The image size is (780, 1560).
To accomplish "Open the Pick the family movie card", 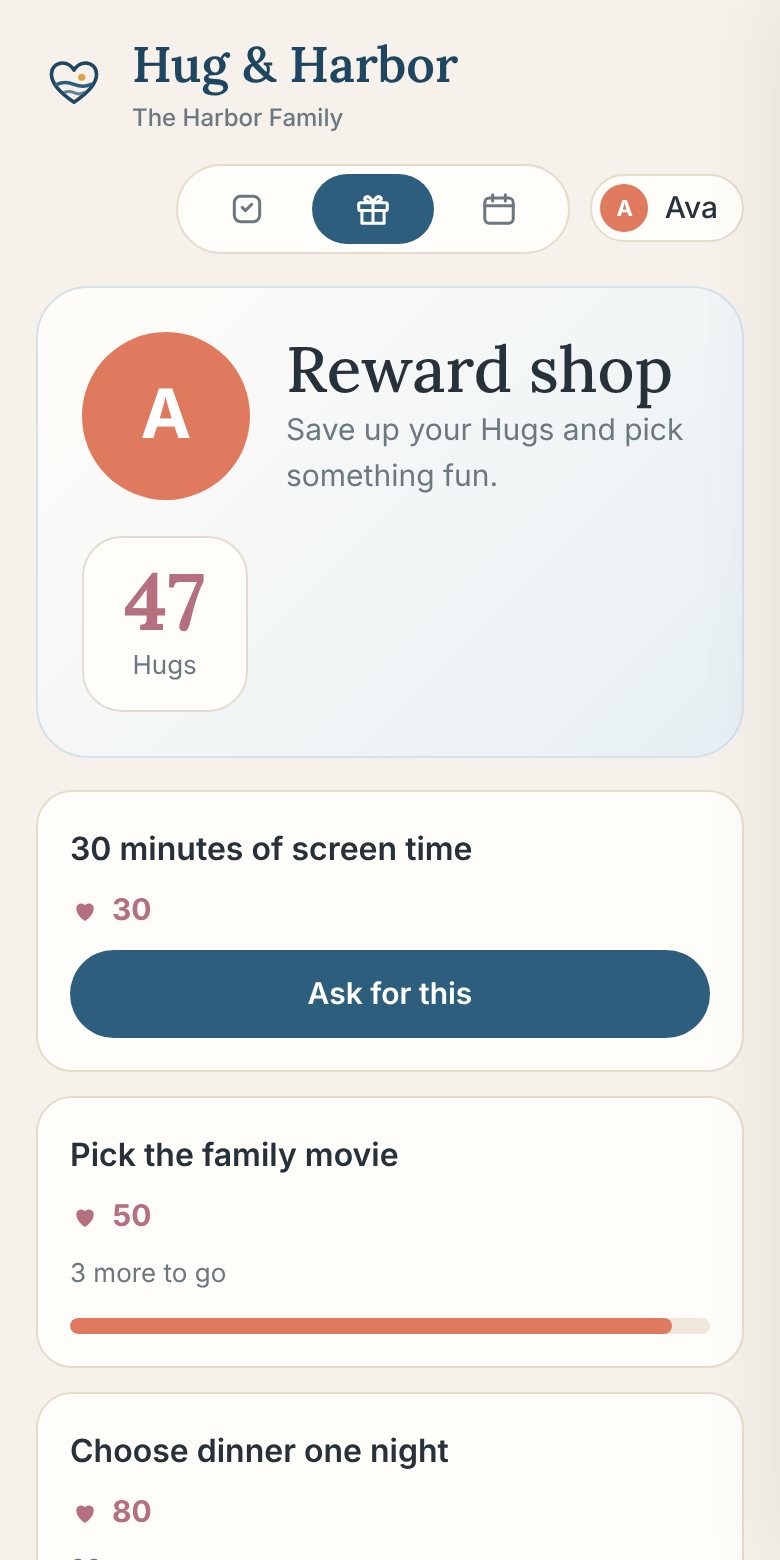I will 390,1232.
